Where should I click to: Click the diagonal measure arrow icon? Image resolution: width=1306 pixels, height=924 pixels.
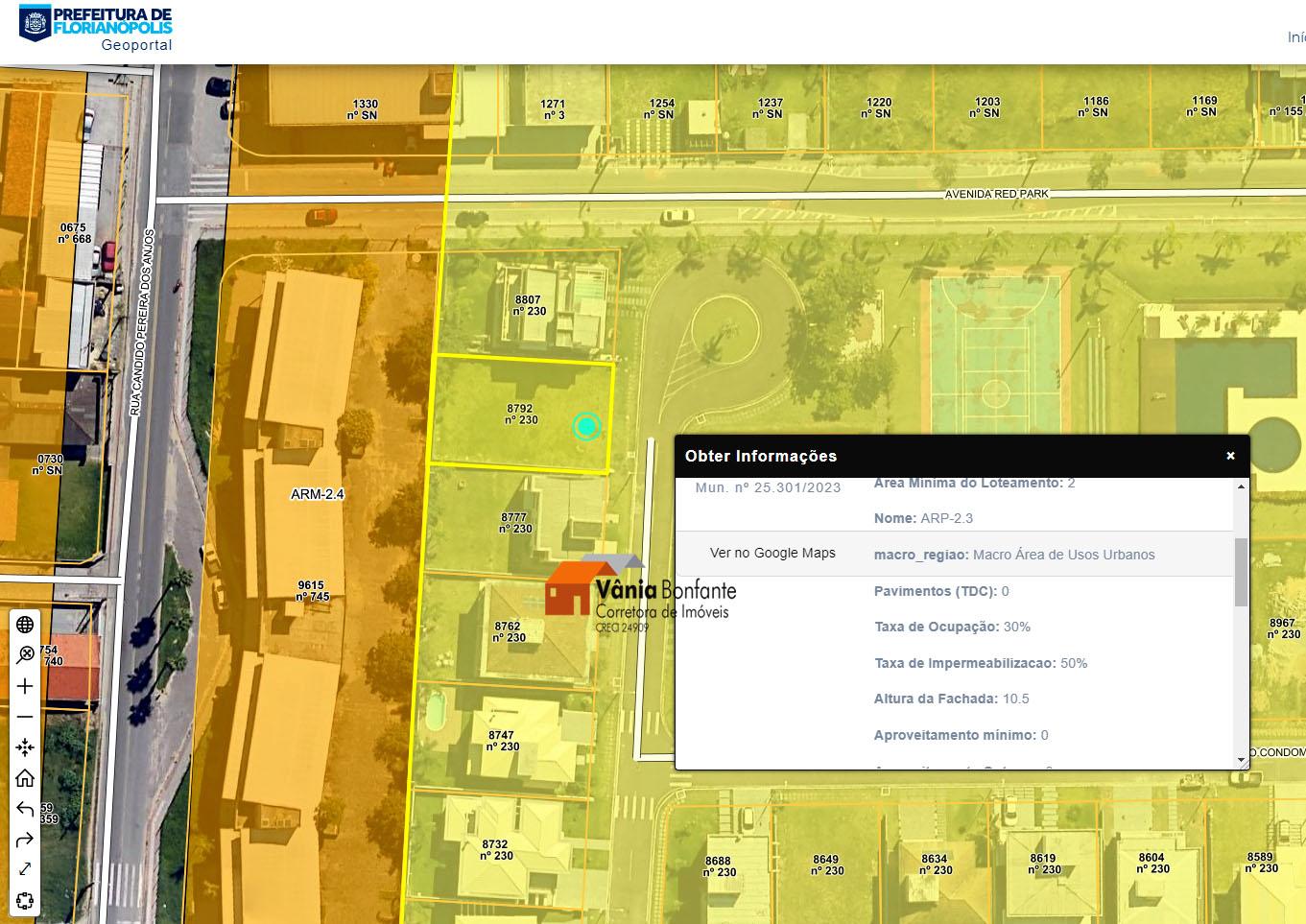(25, 869)
